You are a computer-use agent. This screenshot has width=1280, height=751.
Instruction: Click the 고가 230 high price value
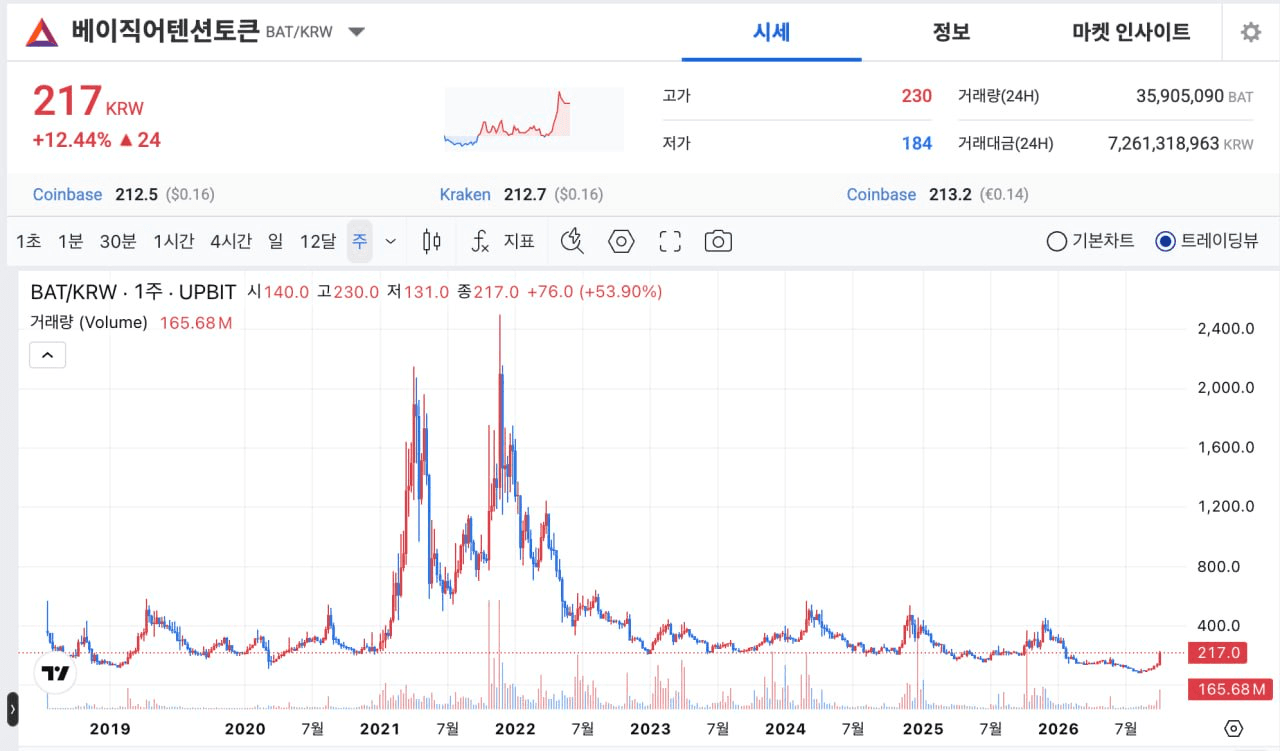[x=916, y=96]
